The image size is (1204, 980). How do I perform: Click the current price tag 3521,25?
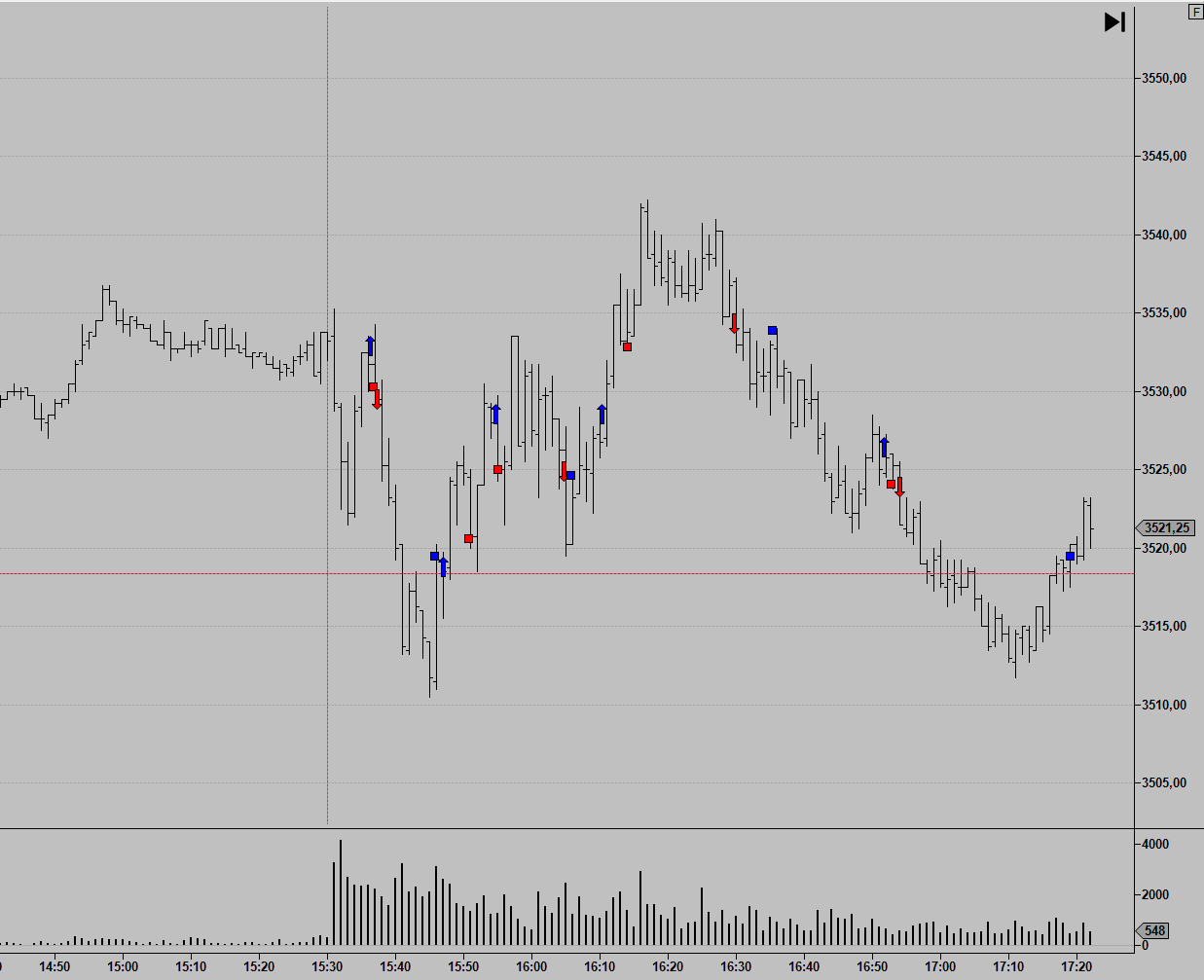coord(1166,527)
